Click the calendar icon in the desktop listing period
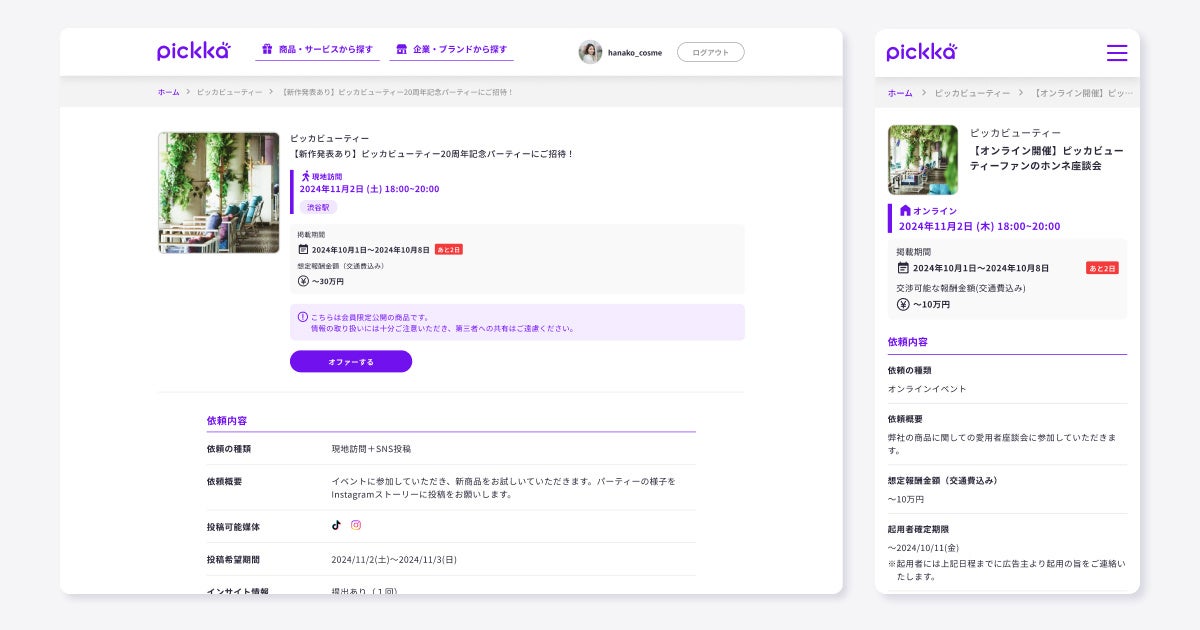The width and height of the screenshot is (1200, 630). coord(303,249)
